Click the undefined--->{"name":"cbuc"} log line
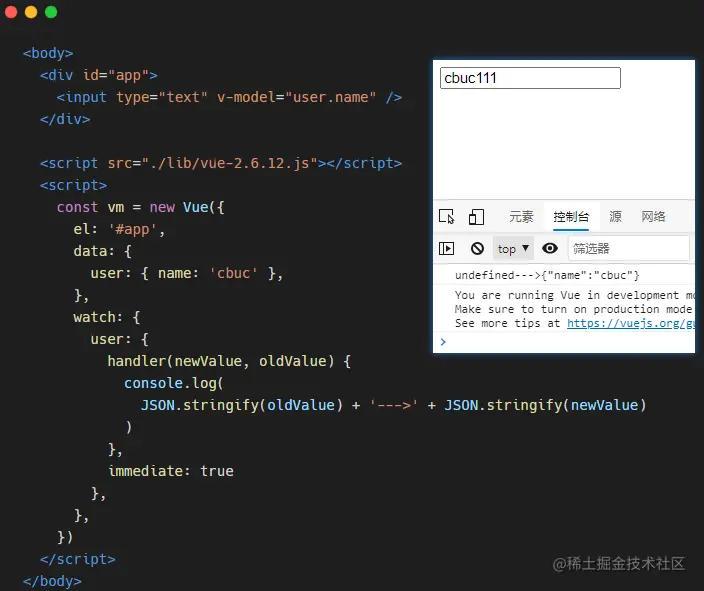Image resolution: width=704 pixels, height=591 pixels. point(547,275)
